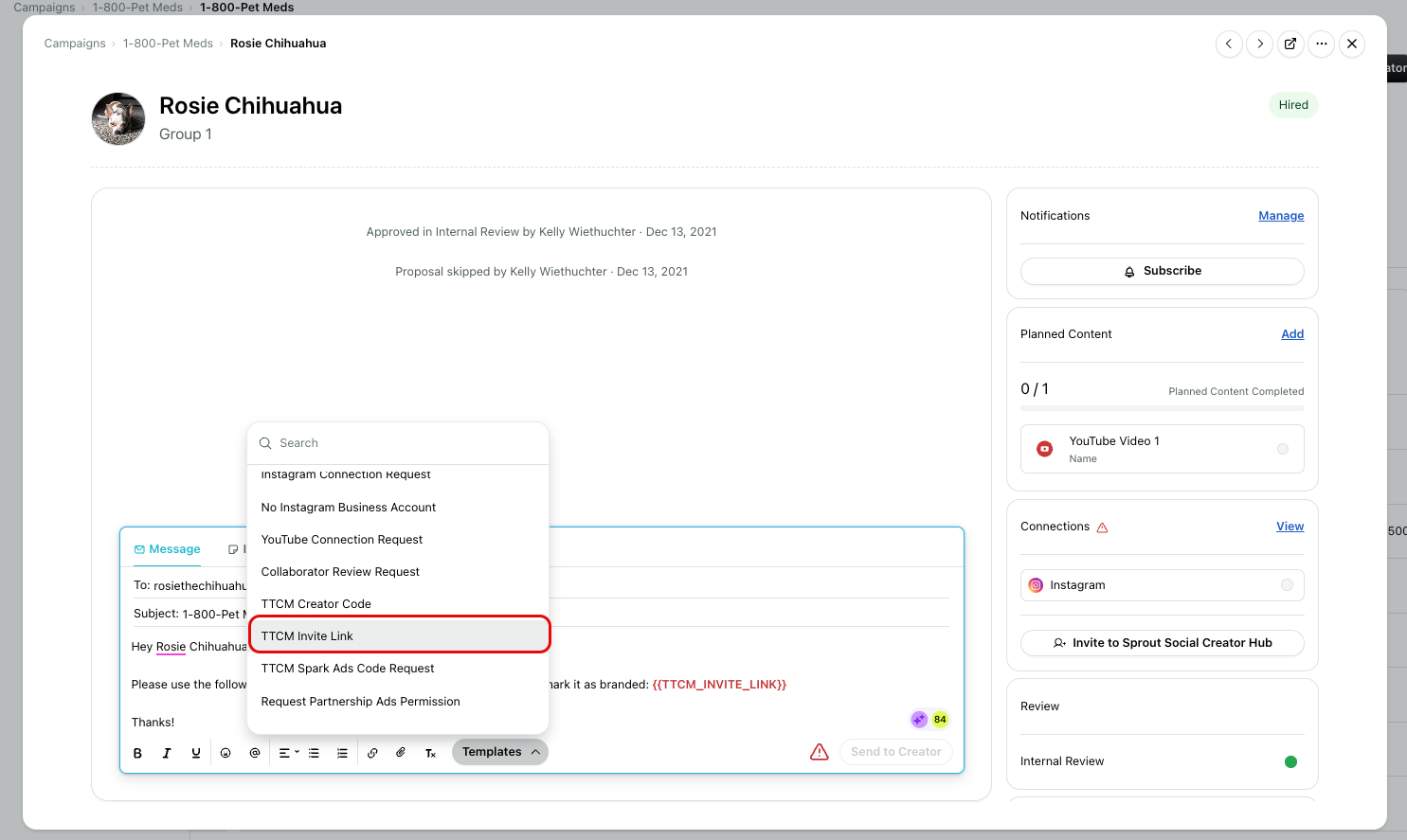Select Instagram Connection Request template
Screen dimensions: 1407x840
[x=398, y=474]
